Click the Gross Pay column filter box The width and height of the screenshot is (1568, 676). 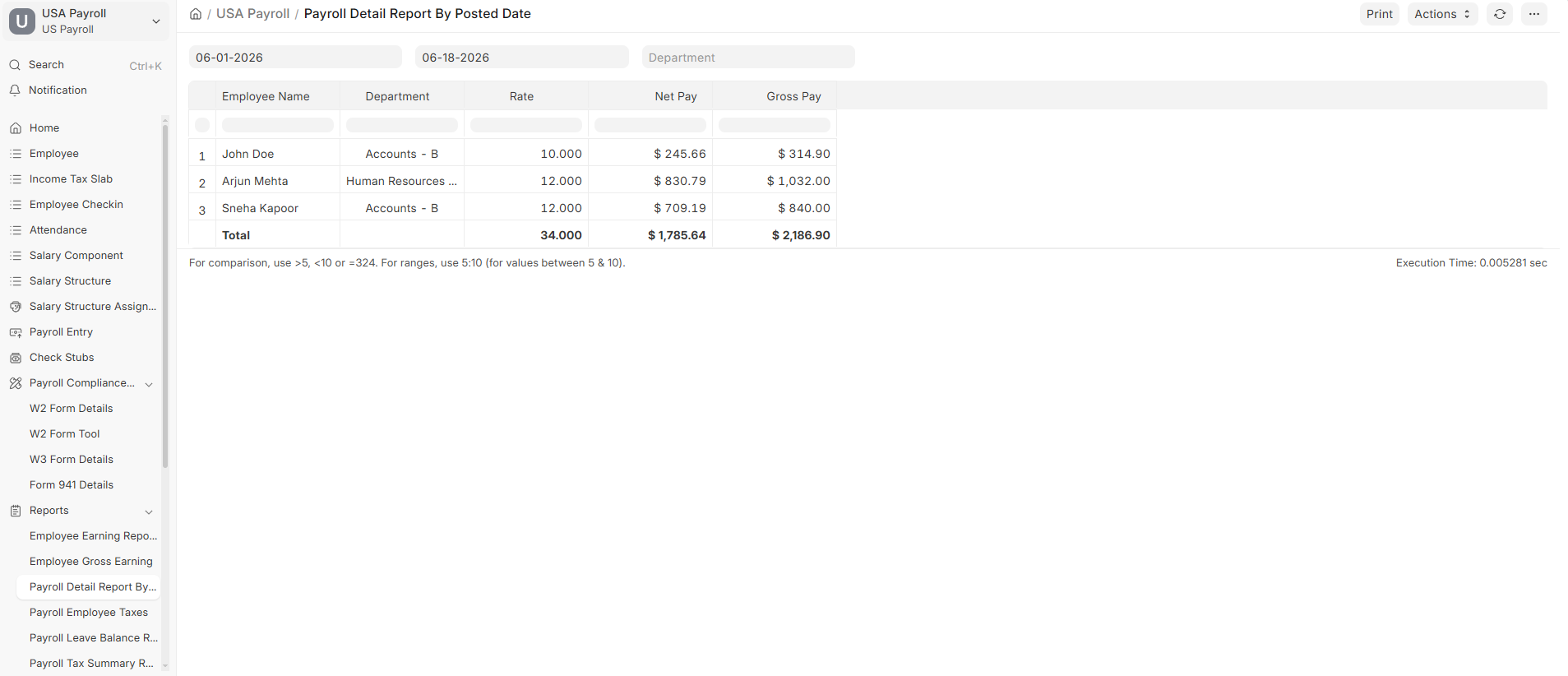(775, 125)
